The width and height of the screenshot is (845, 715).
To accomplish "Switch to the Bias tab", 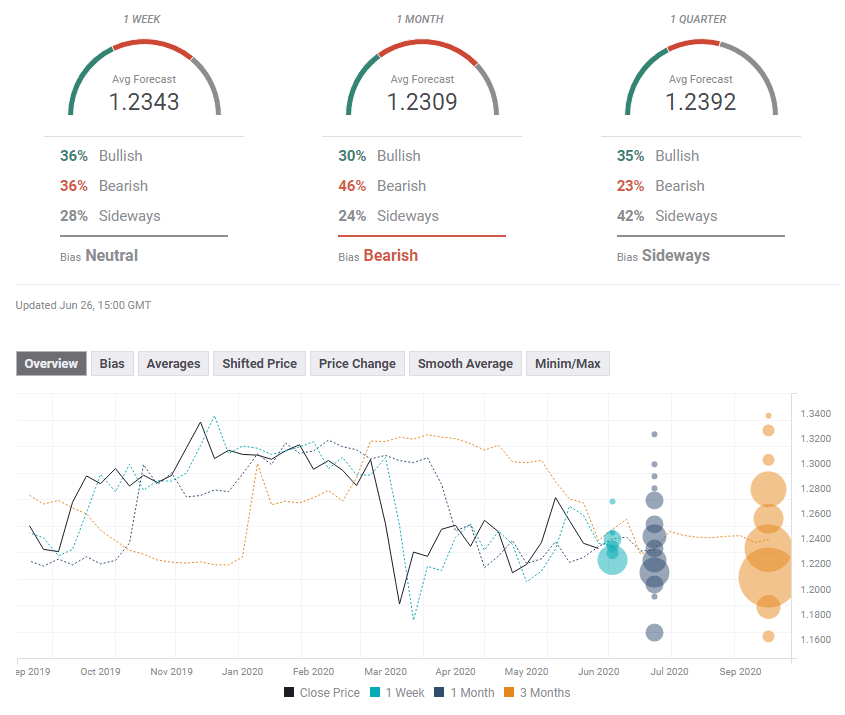I will pyautogui.click(x=112, y=363).
